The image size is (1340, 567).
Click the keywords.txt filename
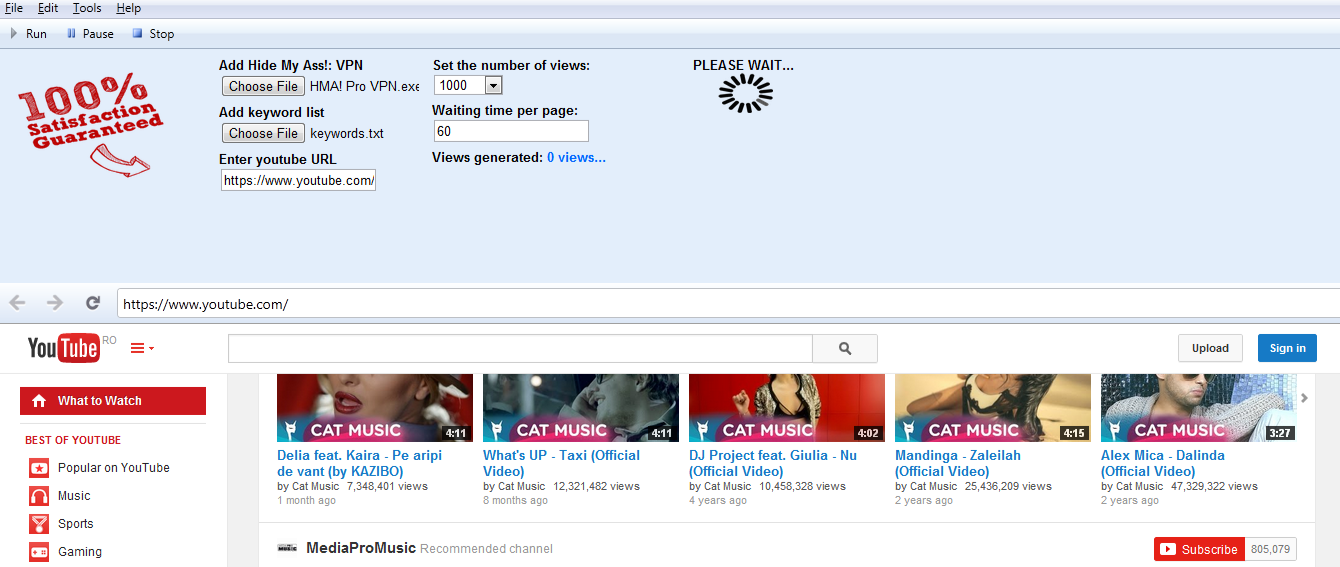click(347, 133)
